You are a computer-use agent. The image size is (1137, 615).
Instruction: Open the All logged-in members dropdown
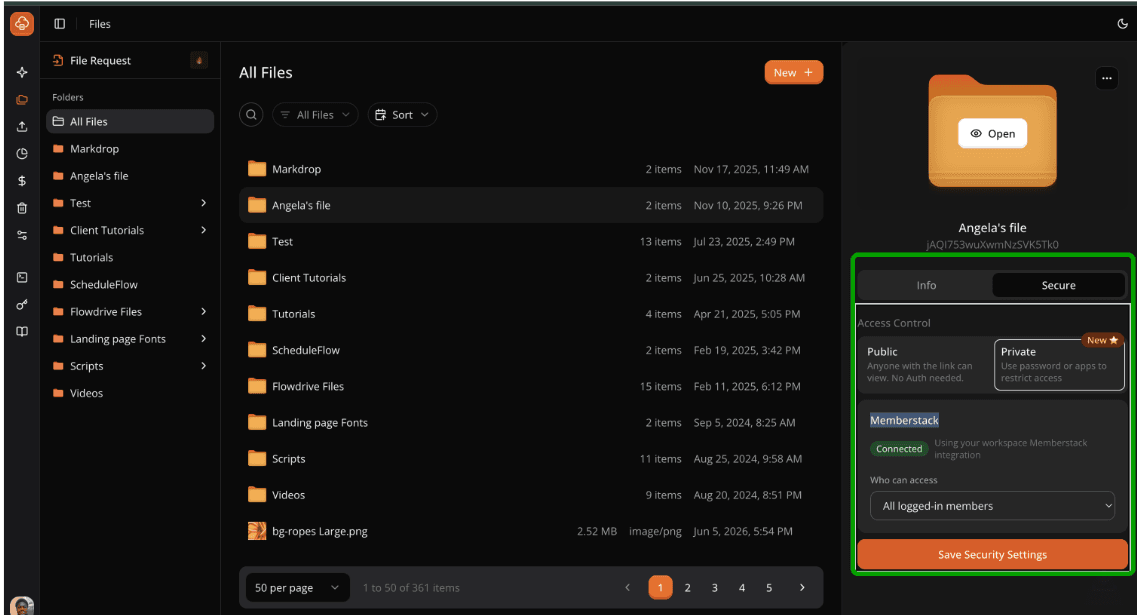coord(992,506)
